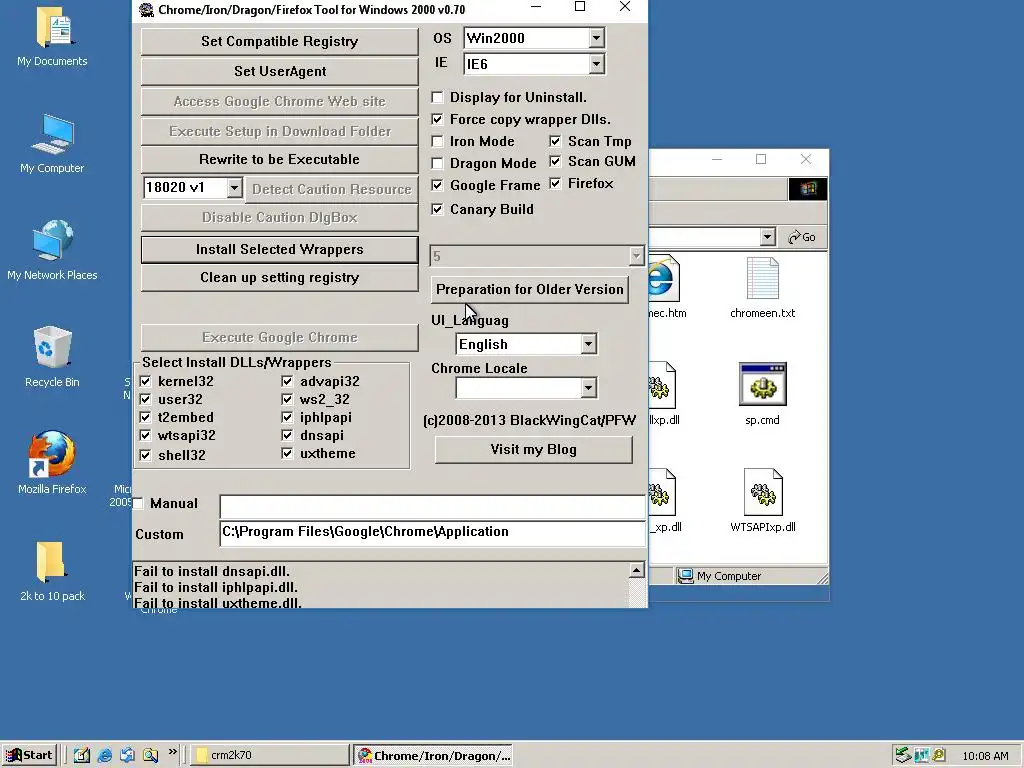Click Install Selected Wrappers button

click(280, 249)
